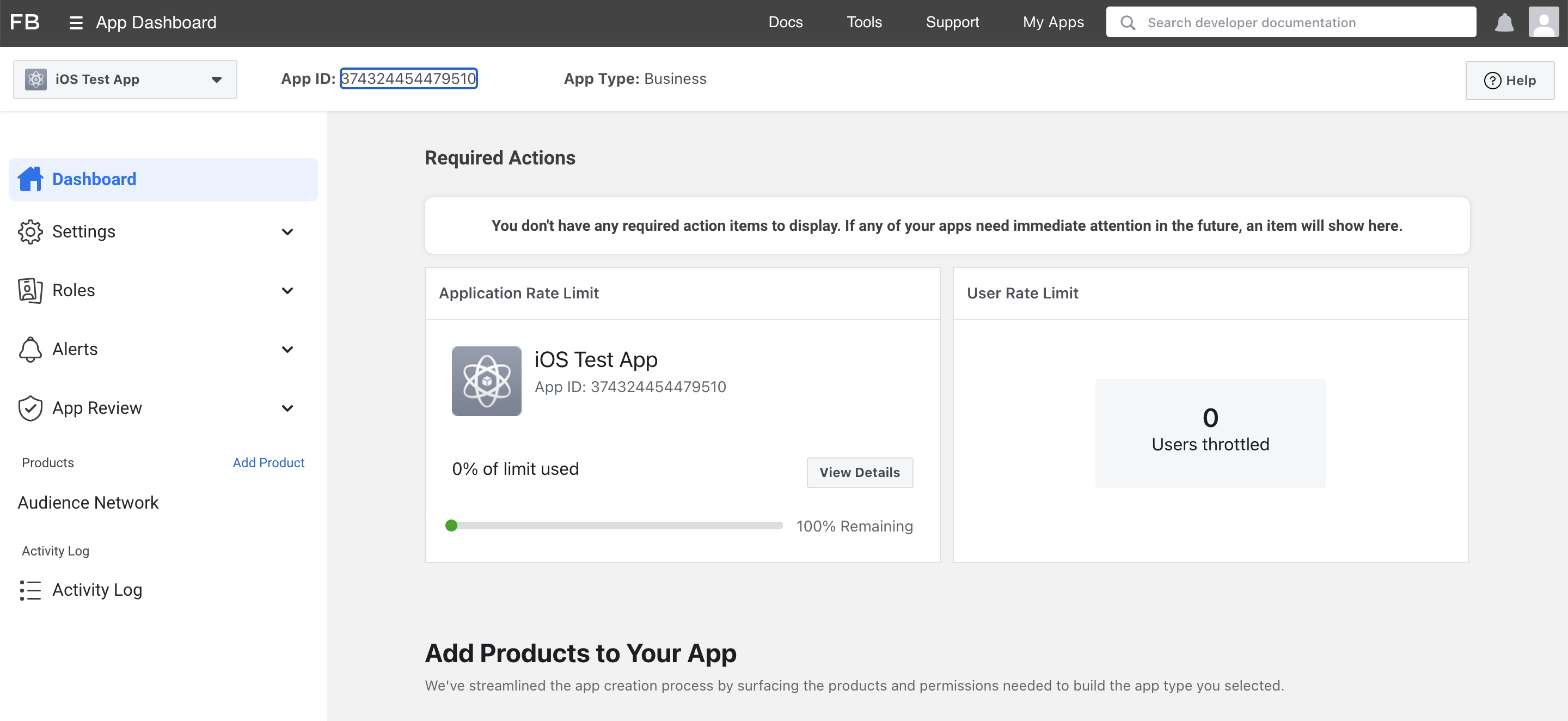Image resolution: width=1568 pixels, height=721 pixels.
Task: Click the user profile icon top right
Action: (1544, 22)
